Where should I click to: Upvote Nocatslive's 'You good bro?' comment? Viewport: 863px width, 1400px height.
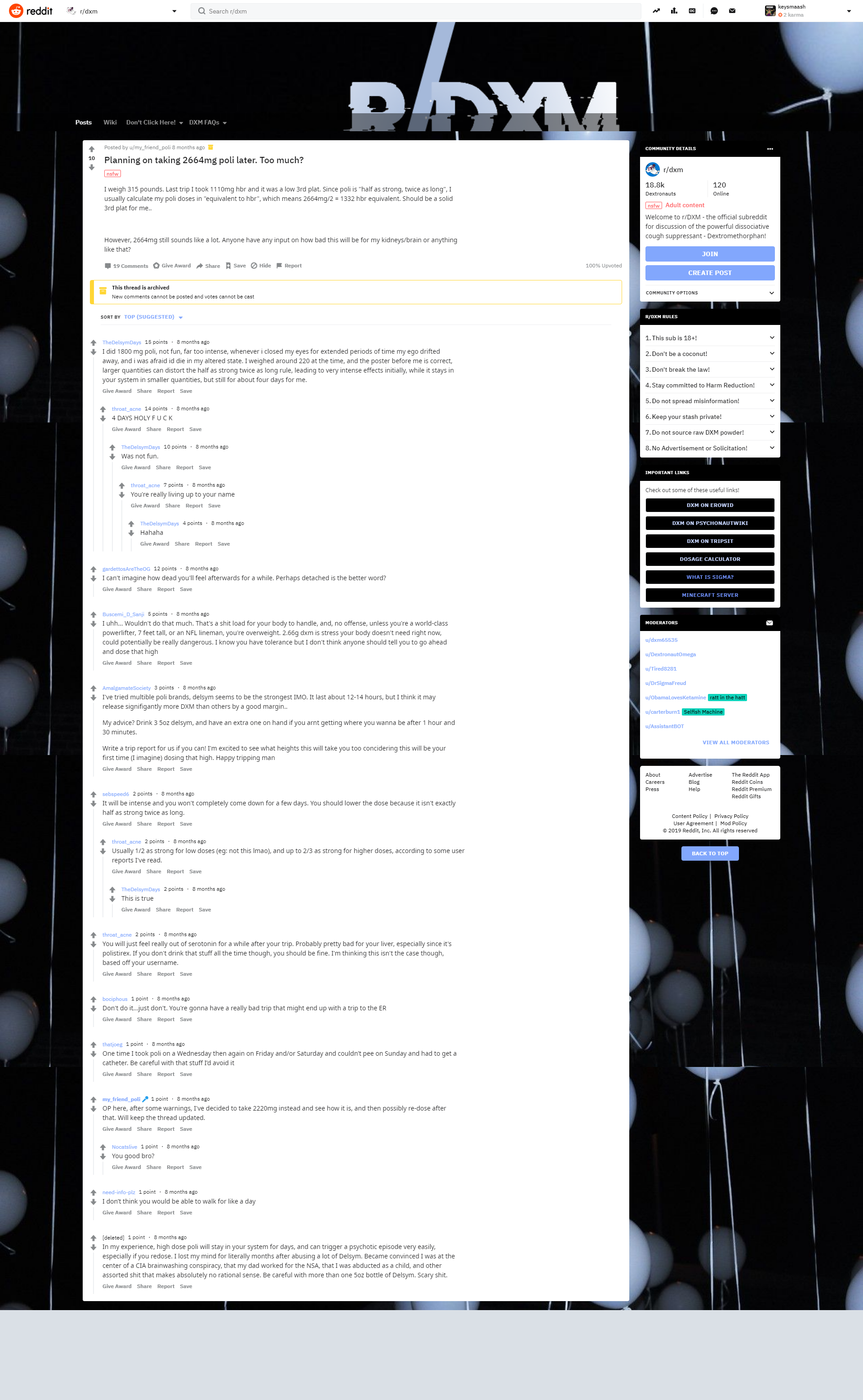coord(103,1147)
